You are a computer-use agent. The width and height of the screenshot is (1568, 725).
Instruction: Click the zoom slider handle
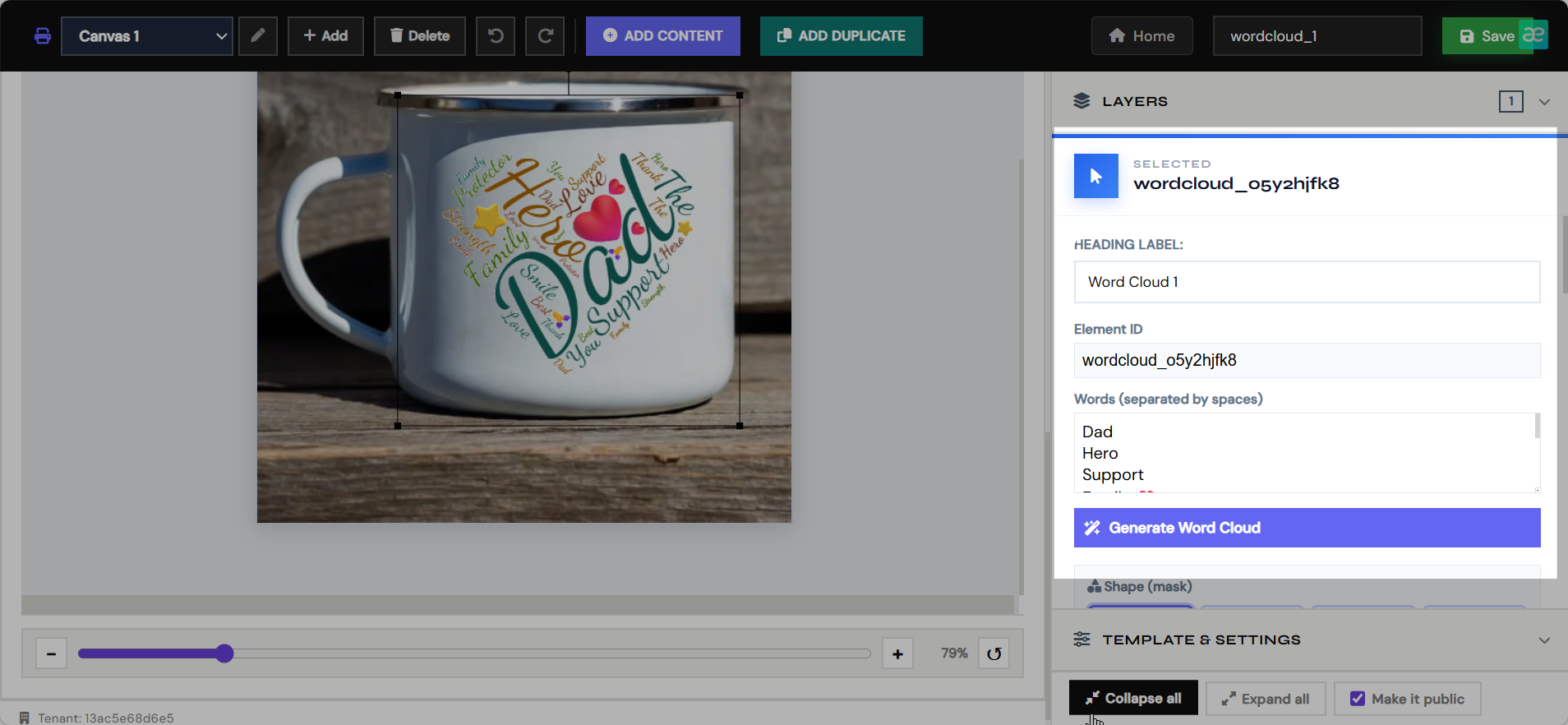tap(224, 653)
